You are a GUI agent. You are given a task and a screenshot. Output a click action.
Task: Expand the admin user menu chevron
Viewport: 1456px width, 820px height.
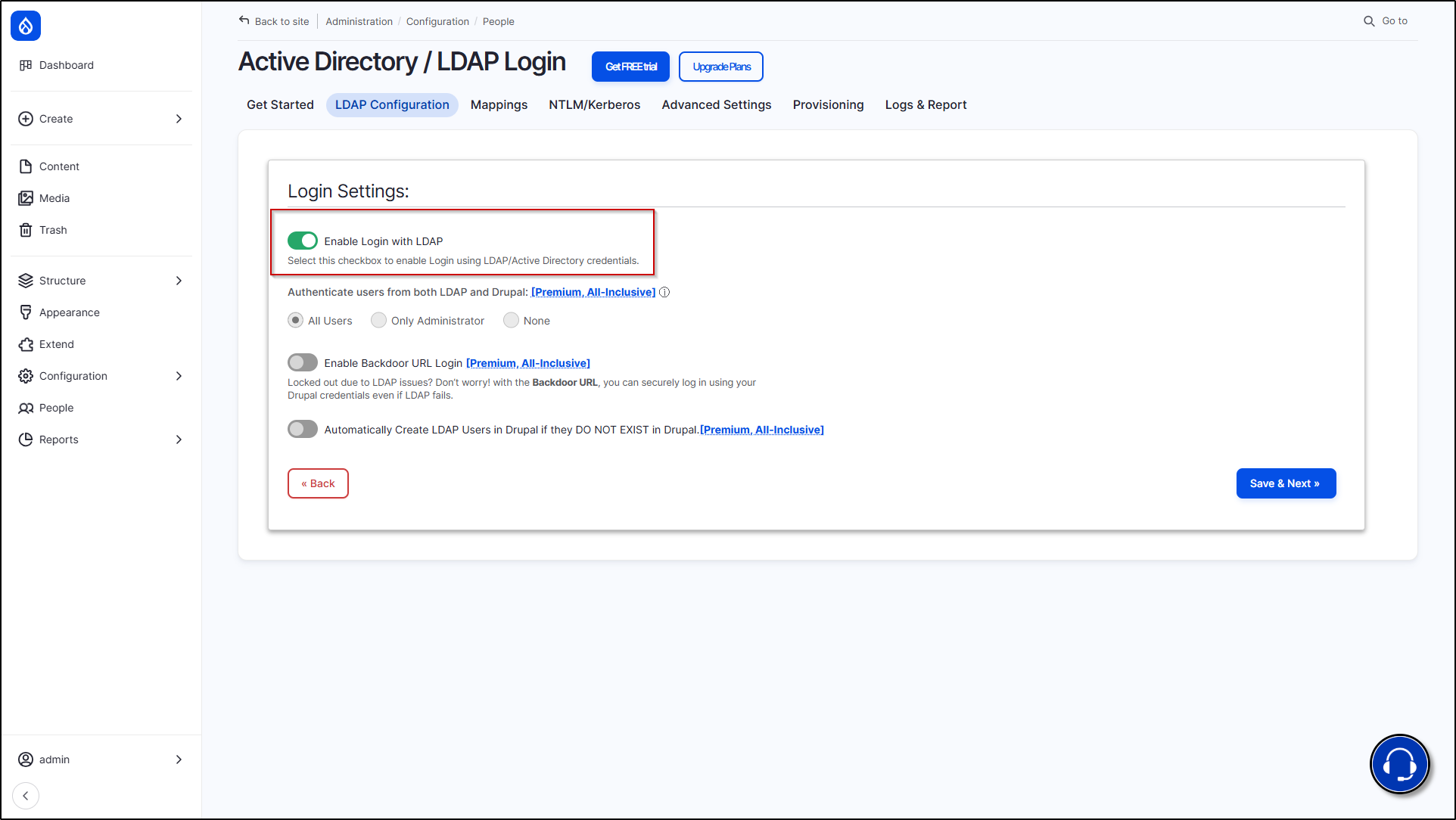[x=179, y=759]
